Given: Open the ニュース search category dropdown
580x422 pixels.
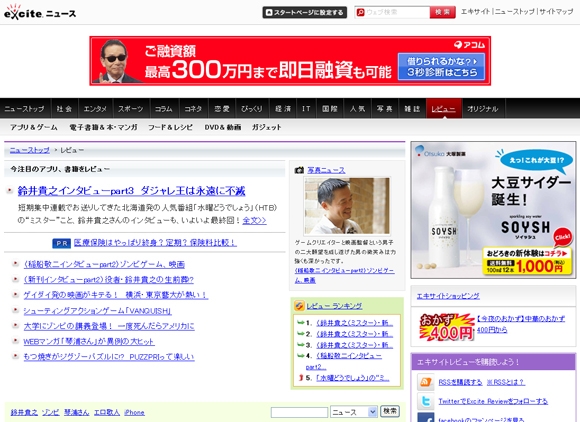Looking at the screenshot, I should [x=354, y=412].
